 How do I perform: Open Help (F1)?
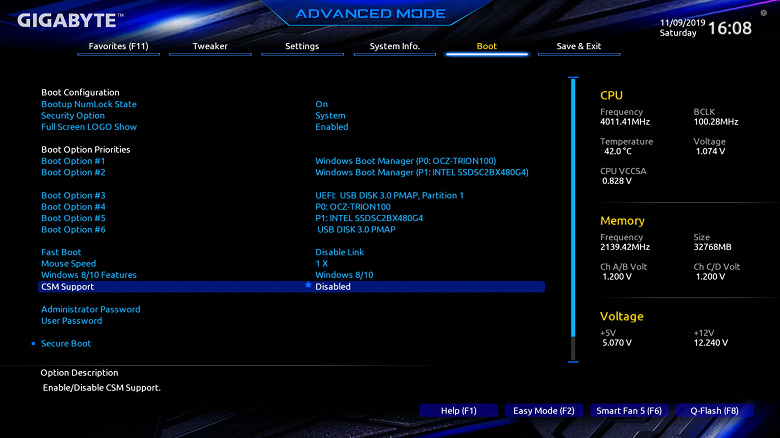click(459, 411)
